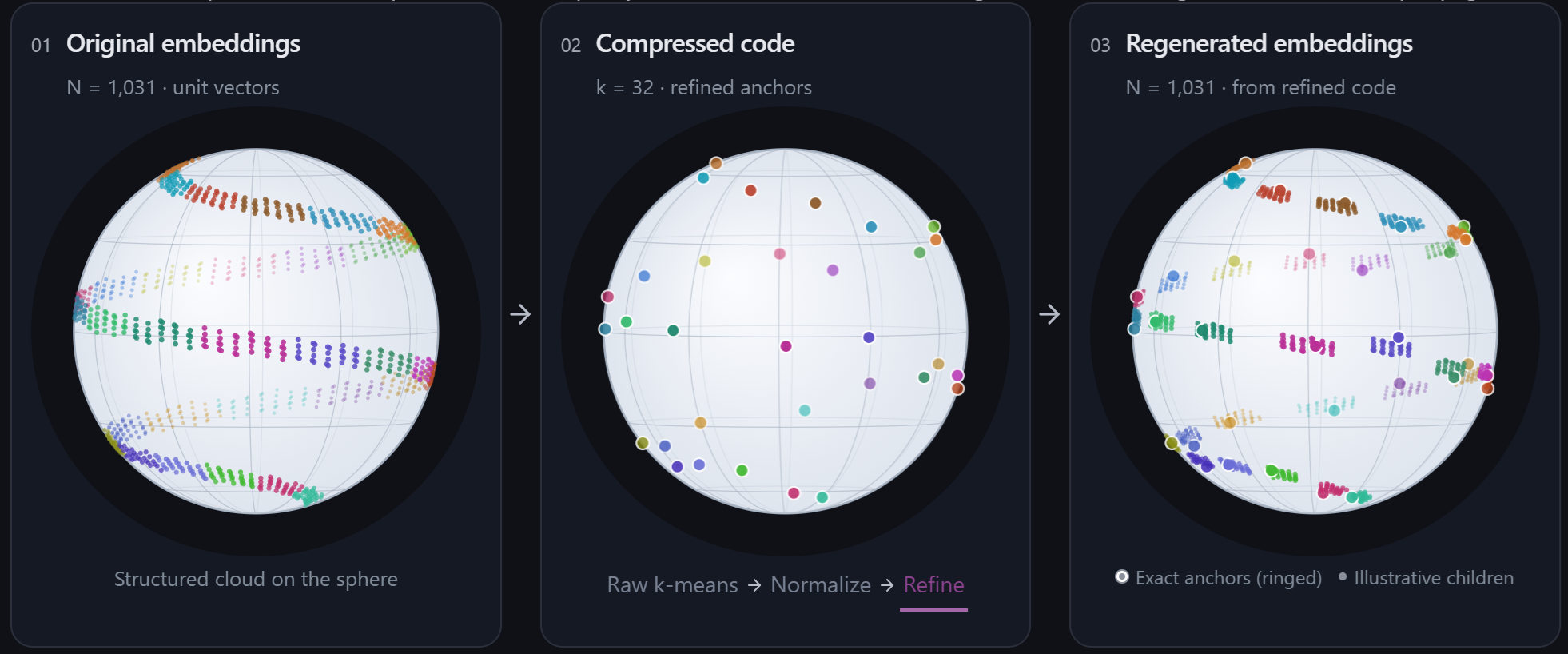Select the Raw k-means step tab
The width and height of the screenshot is (1568, 654).
672,585
